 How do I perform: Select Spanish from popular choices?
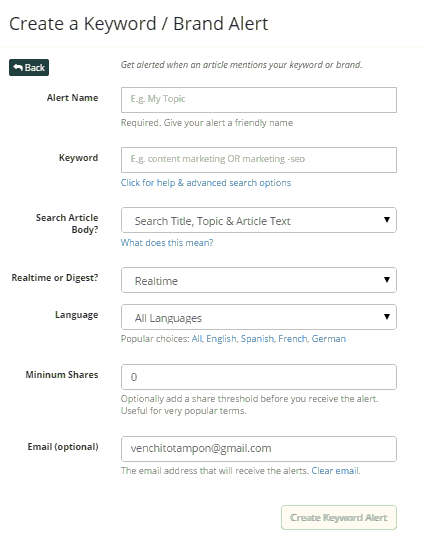[257, 339]
